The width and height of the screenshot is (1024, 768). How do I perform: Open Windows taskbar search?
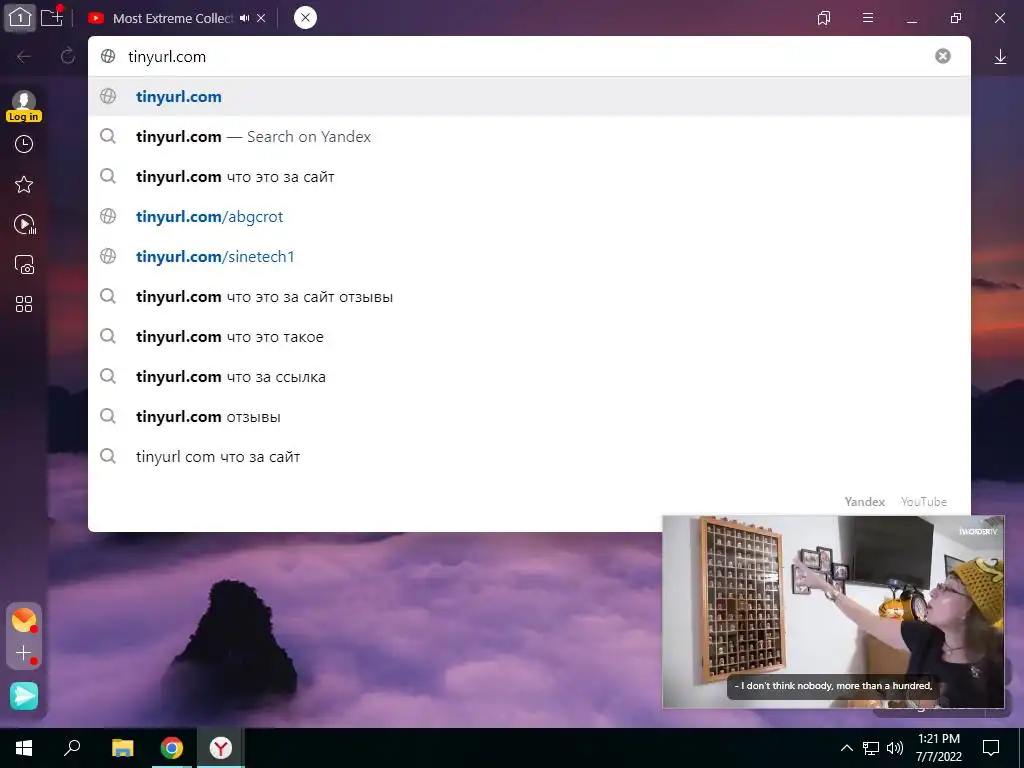click(x=72, y=748)
